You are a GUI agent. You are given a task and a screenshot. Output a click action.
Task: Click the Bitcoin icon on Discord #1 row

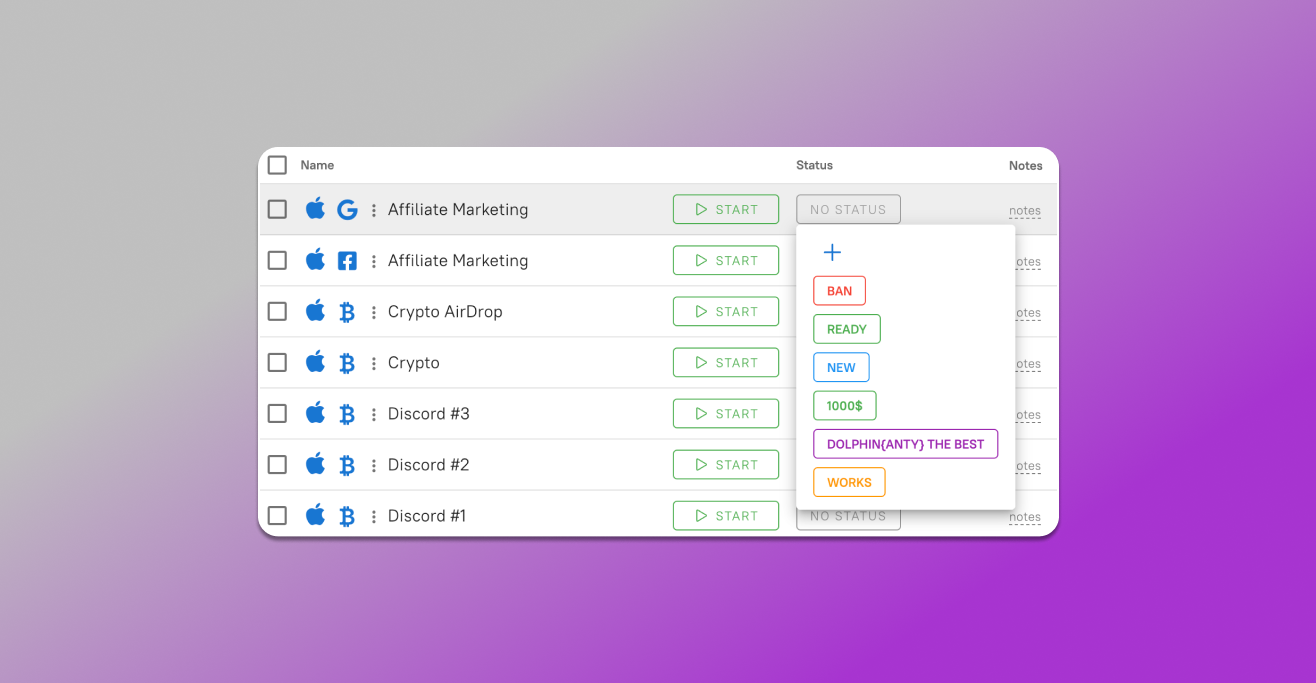click(347, 516)
